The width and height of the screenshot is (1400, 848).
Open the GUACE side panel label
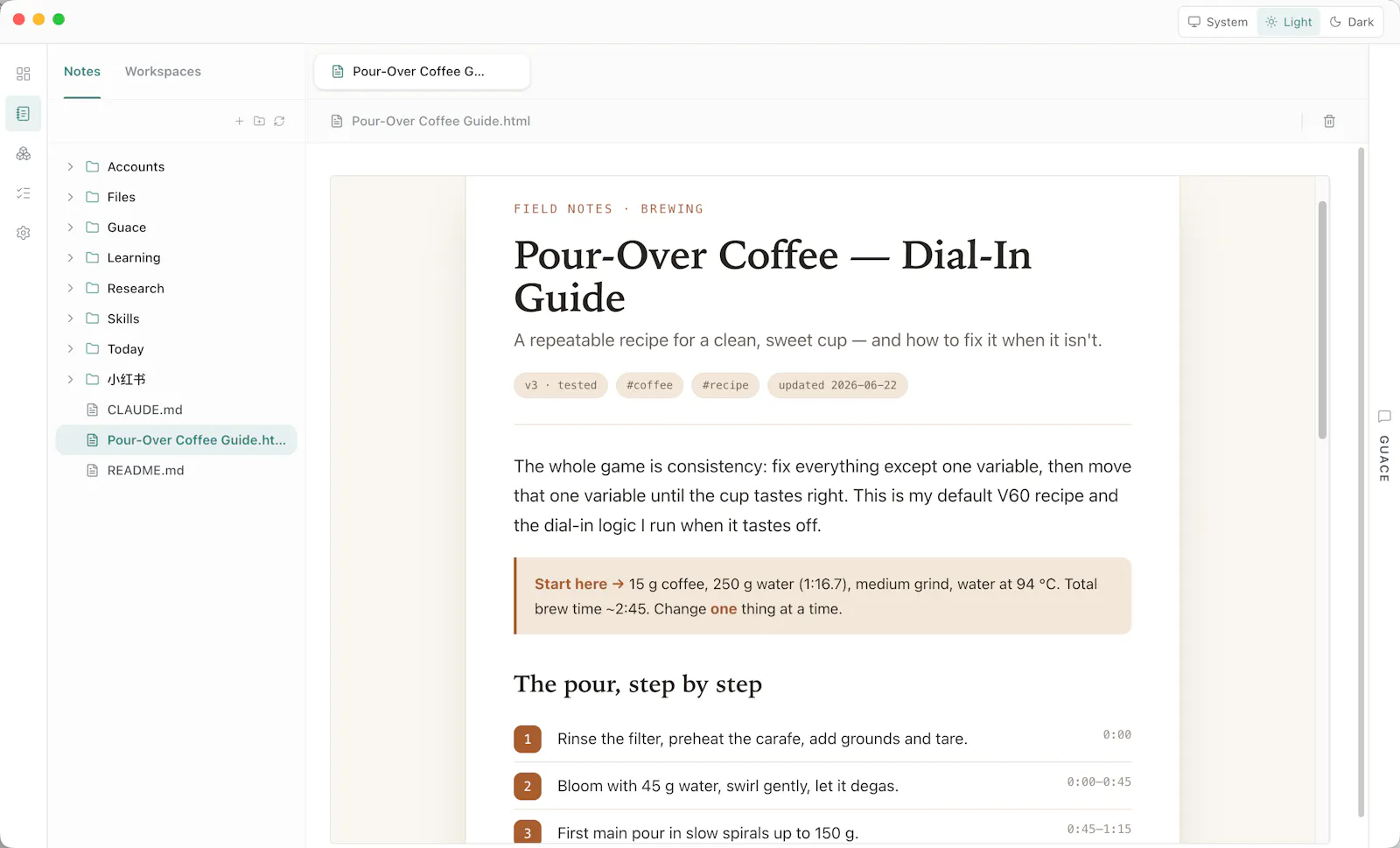point(1384,459)
